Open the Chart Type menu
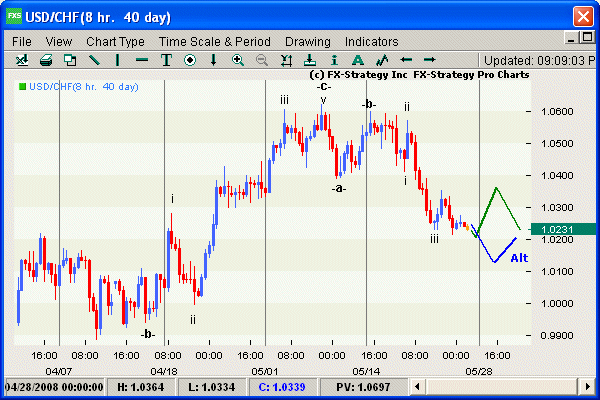 [115, 41]
